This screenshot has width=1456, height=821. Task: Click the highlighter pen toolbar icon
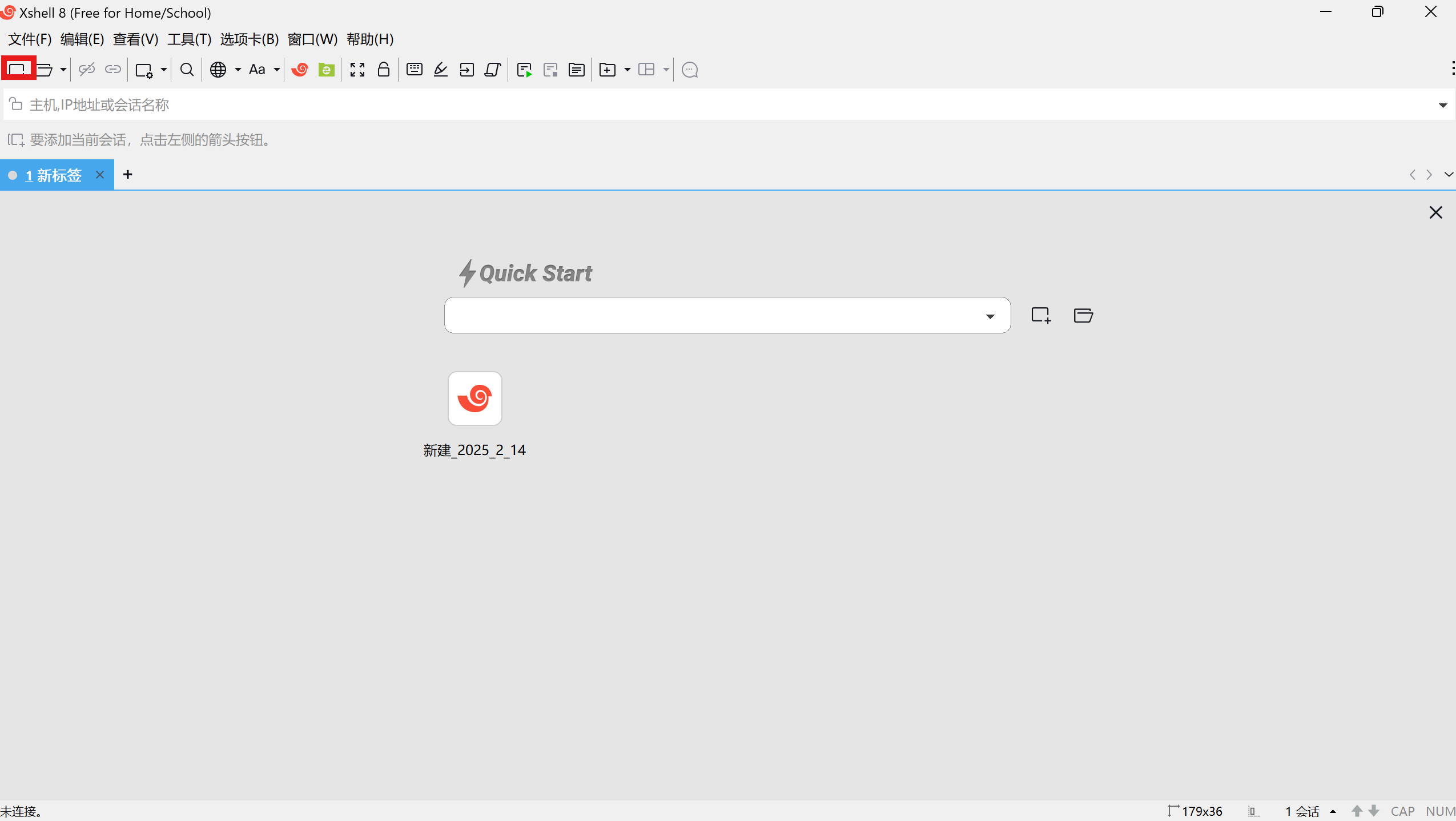(x=440, y=70)
